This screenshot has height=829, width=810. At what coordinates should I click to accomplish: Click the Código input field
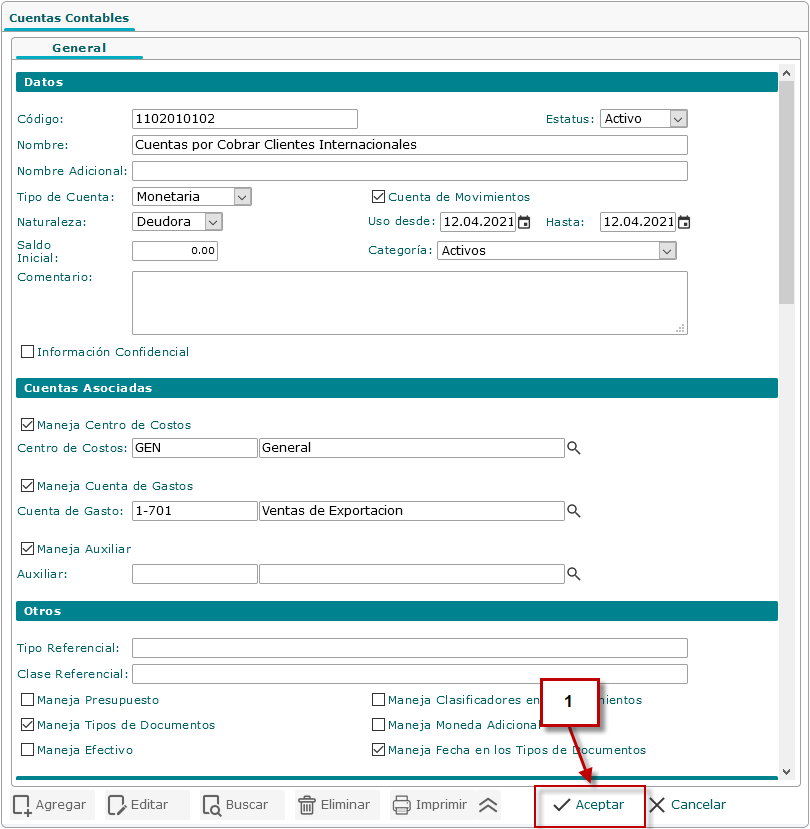tap(245, 119)
